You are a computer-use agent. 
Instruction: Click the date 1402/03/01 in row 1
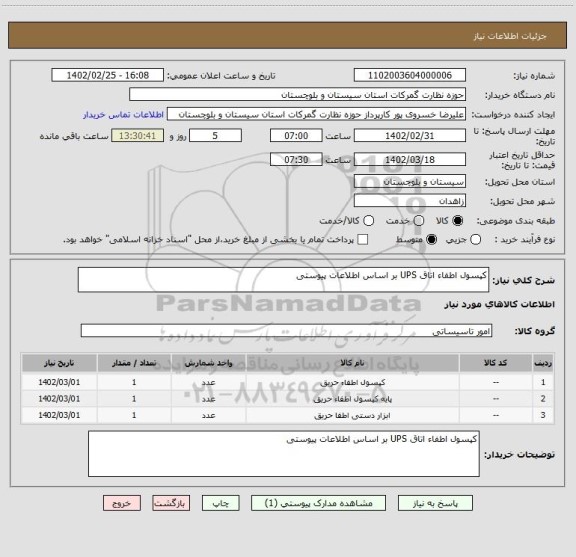(x=59, y=382)
